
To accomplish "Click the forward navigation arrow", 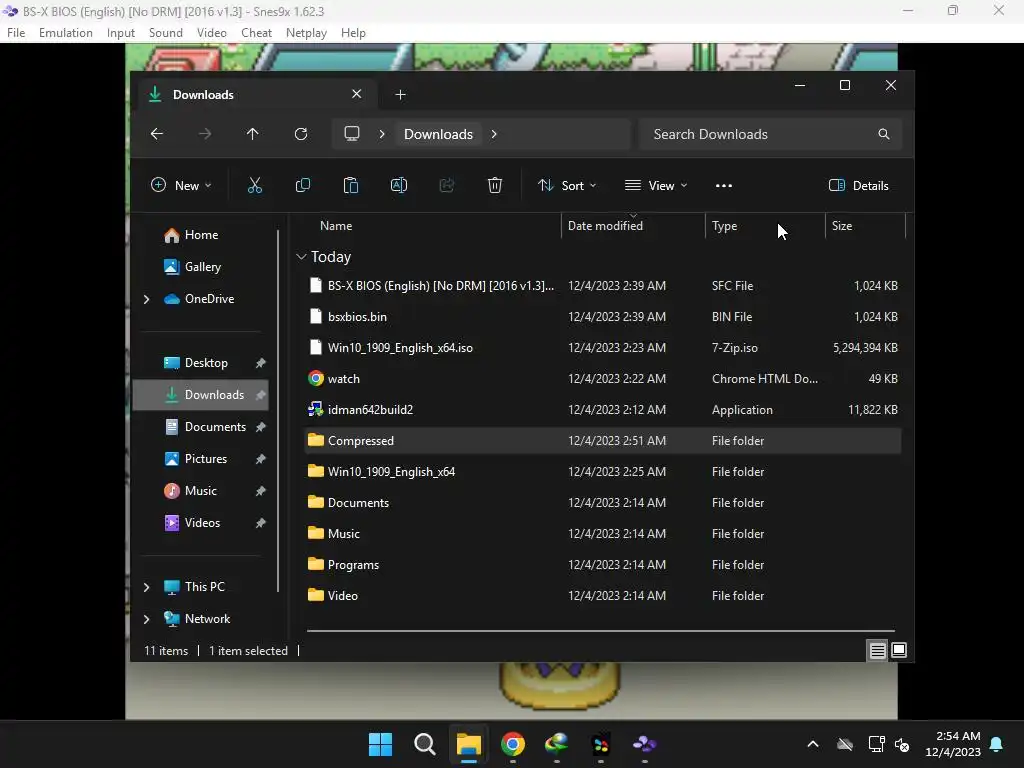I will coord(205,134).
